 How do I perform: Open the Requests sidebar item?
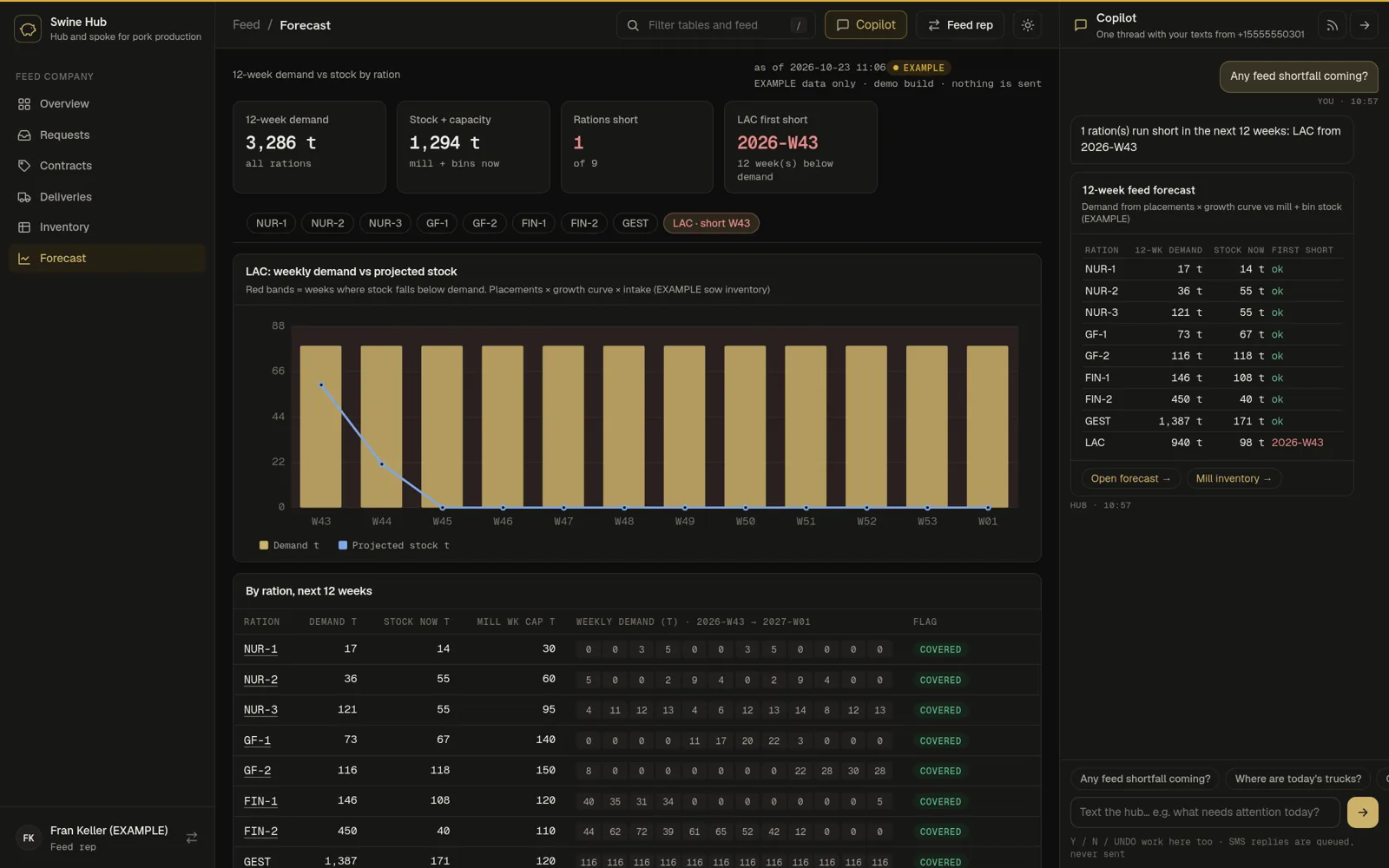click(107, 135)
